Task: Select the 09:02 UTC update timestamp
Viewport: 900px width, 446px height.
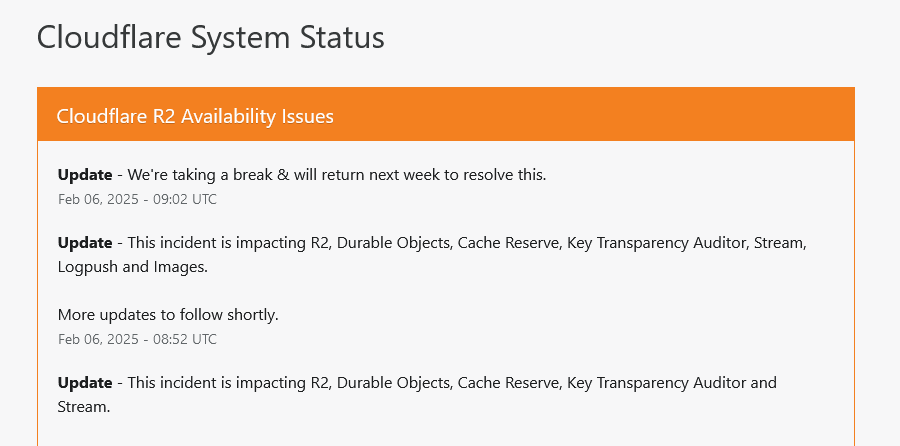Action: tap(137, 199)
